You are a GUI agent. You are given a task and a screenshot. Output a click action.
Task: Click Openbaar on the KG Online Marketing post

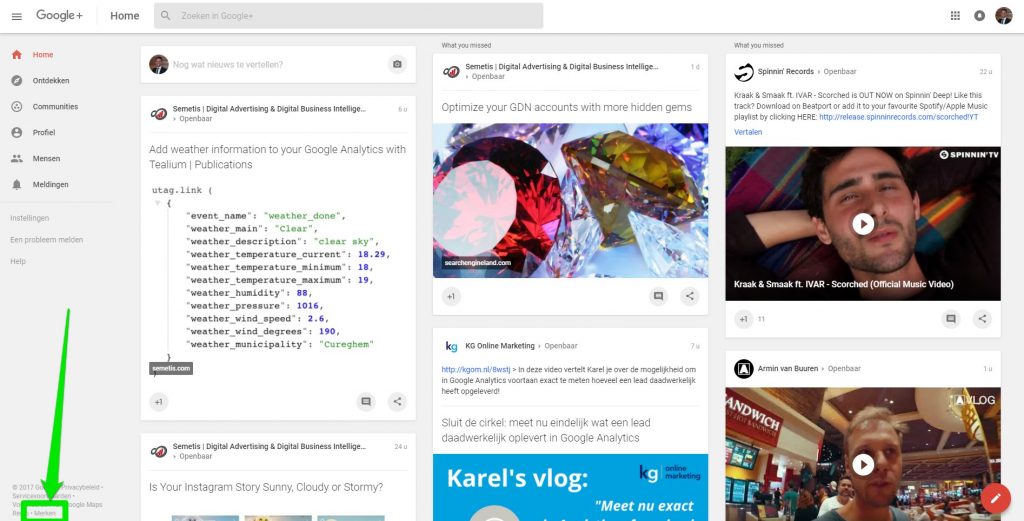[x=561, y=345]
